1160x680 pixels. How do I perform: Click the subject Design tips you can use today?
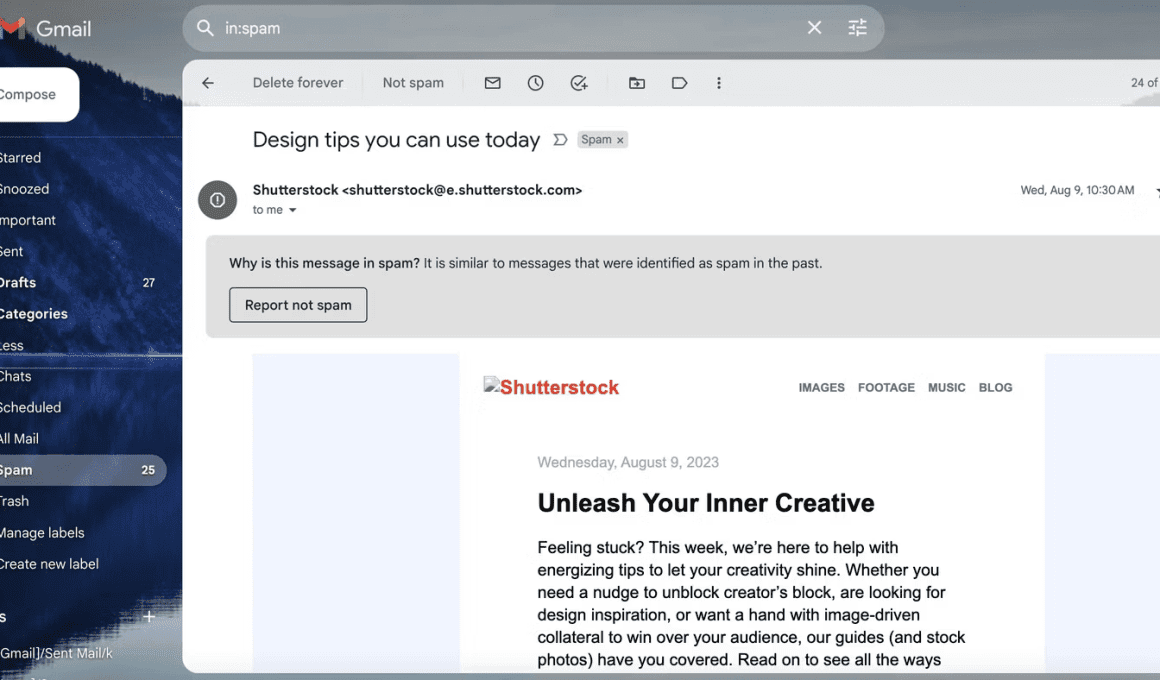pos(396,140)
